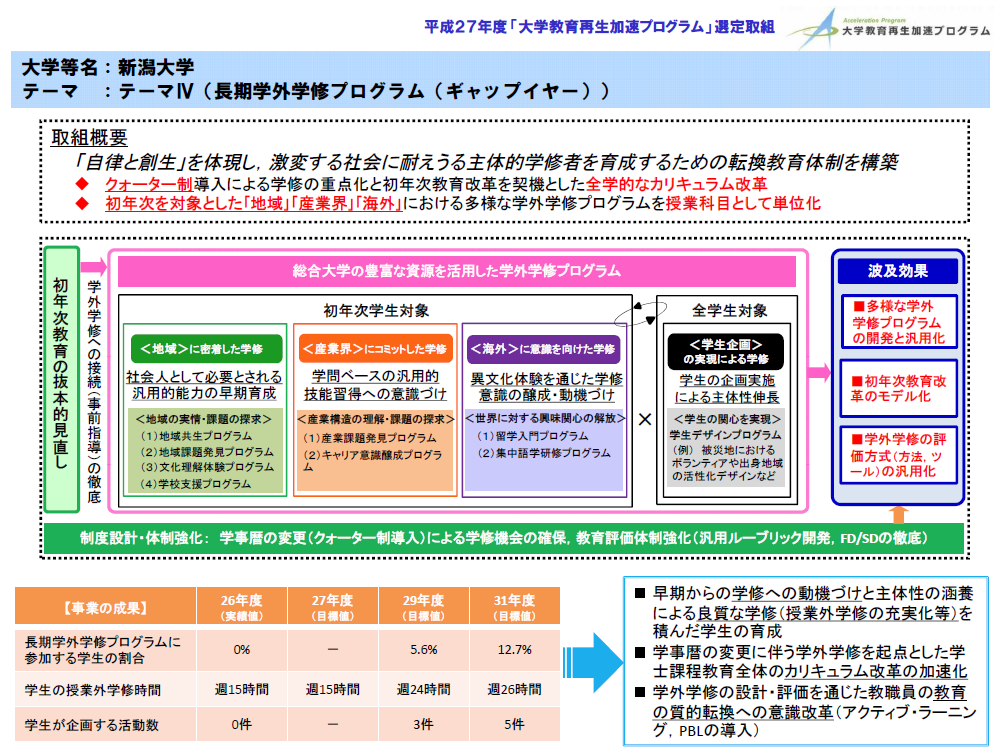The height and width of the screenshot is (750, 1000).
Task: Click purple label <海外>に意識を向けた学修
Action: click(x=544, y=349)
